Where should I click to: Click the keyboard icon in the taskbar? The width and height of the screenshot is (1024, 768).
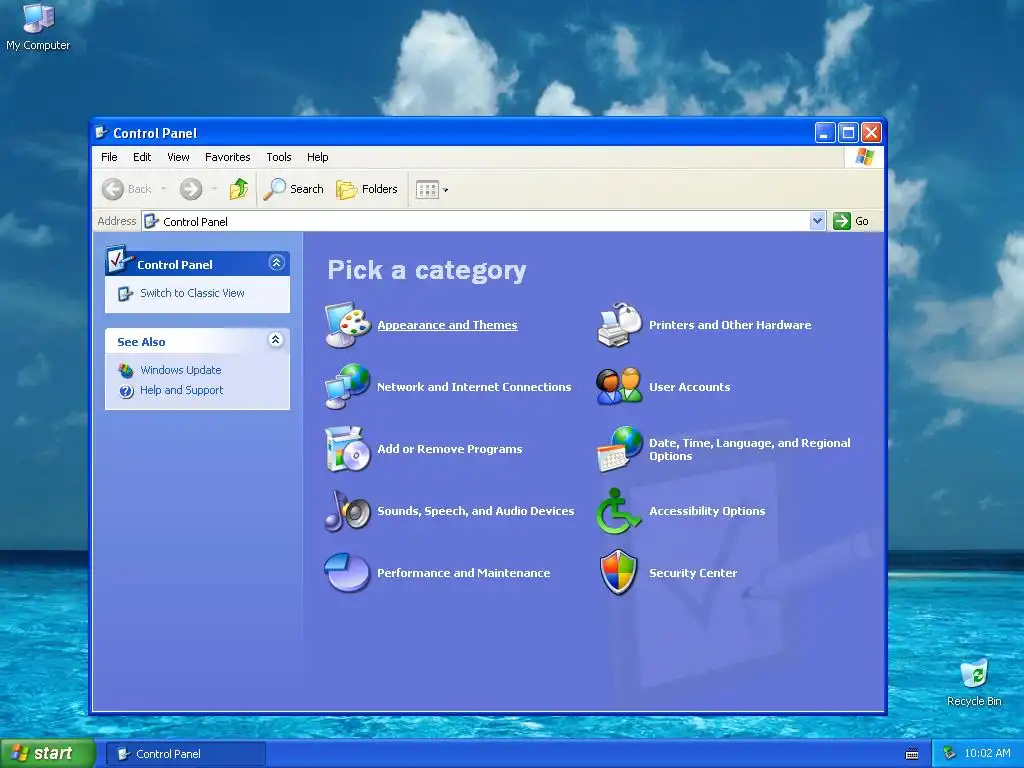pyautogui.click(x=912, y=754)
